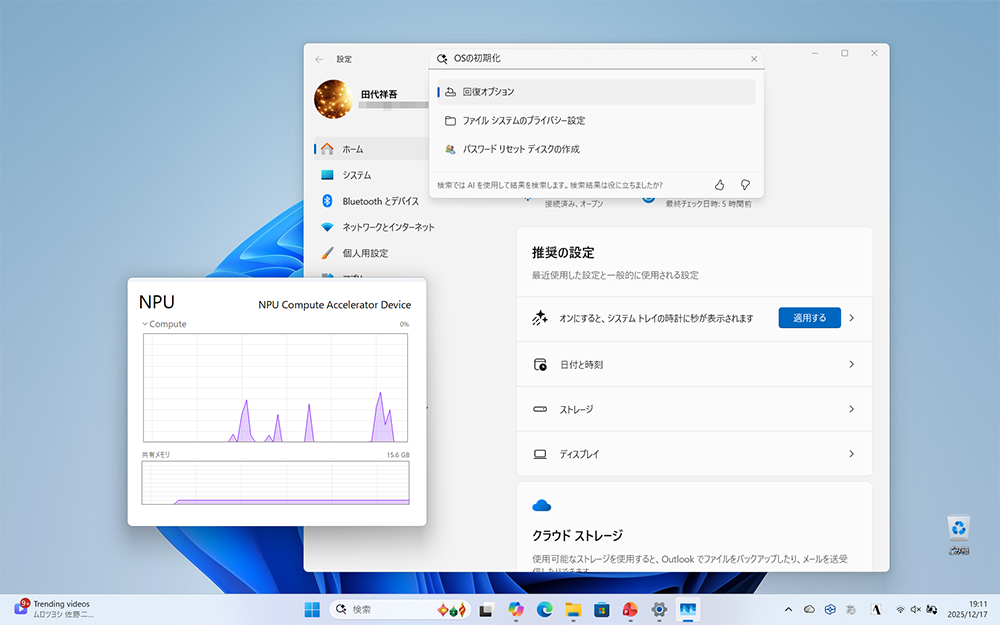Open the ディスプレイ setting row
1000x625 pixels.
(x=695, y=453)
